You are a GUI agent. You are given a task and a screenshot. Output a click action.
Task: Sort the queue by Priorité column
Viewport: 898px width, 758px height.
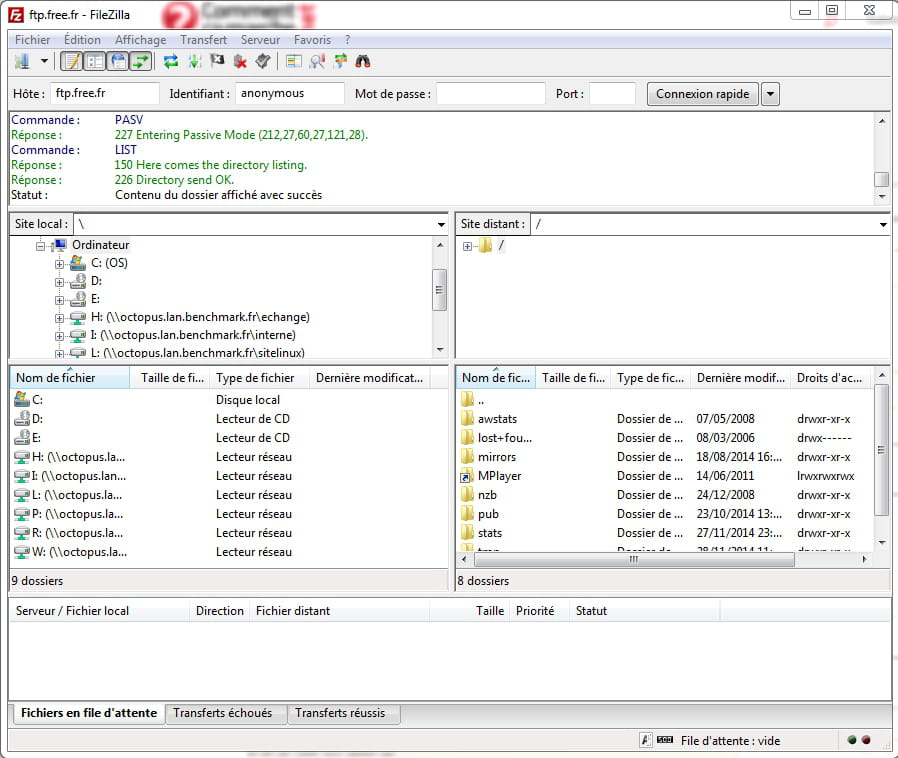pos(539,611)
